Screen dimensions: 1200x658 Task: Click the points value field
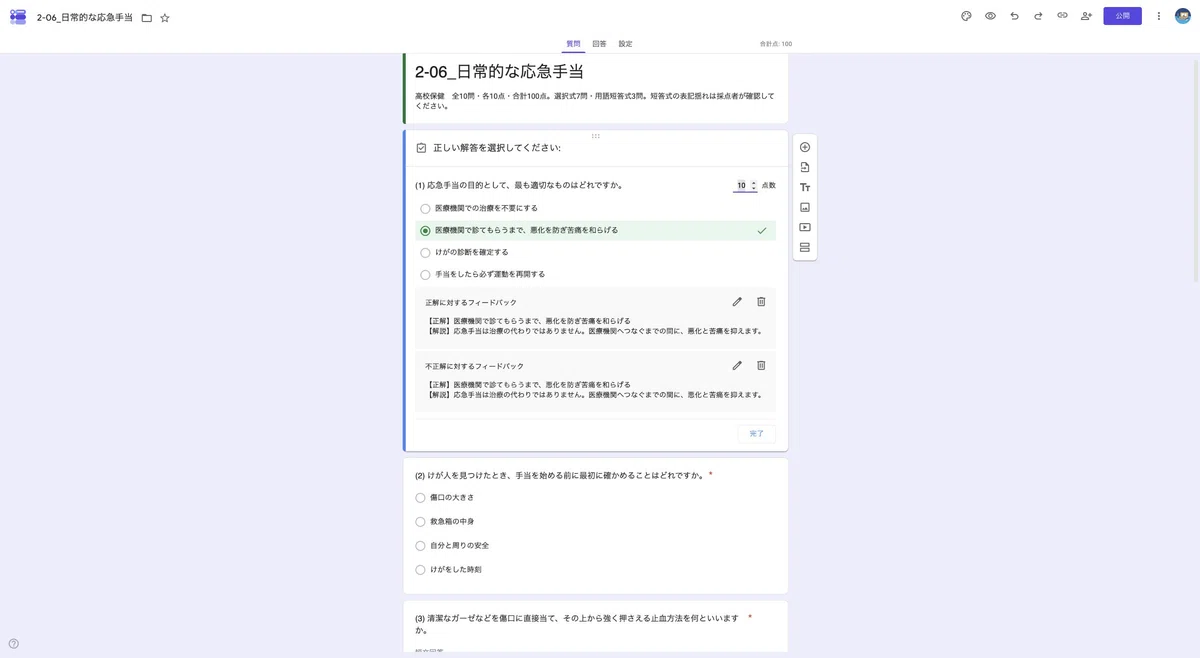click(741, 185)
